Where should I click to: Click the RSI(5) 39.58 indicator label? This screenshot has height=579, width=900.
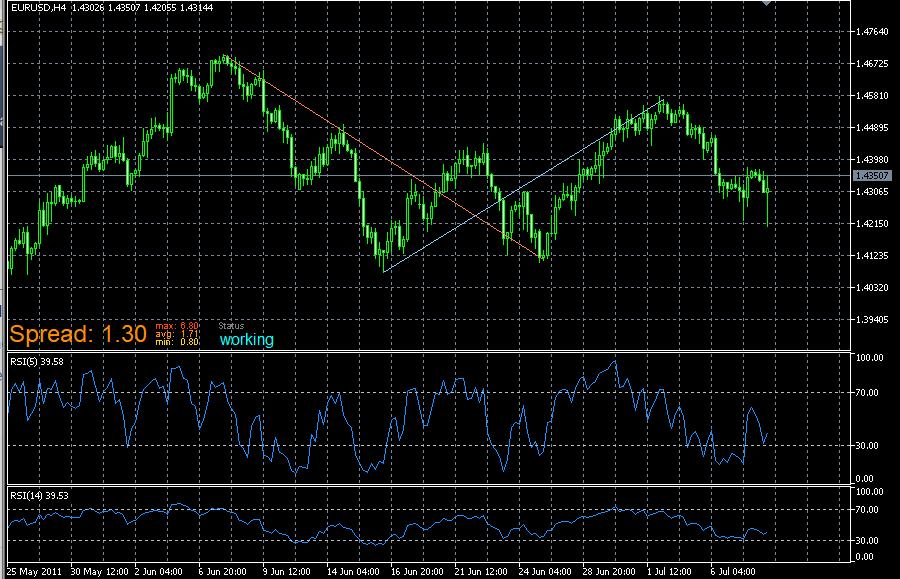click(37, 362)
